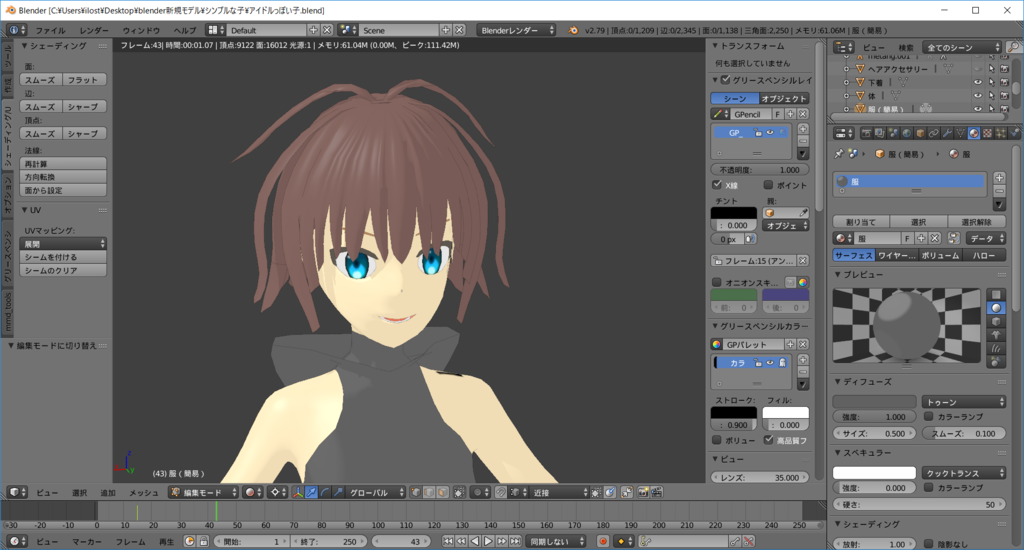Open the Particles properties icon
Image resolution: width=1024 pixels, height=550 pixels.
pyautogui.click(x=1000, y=133)
